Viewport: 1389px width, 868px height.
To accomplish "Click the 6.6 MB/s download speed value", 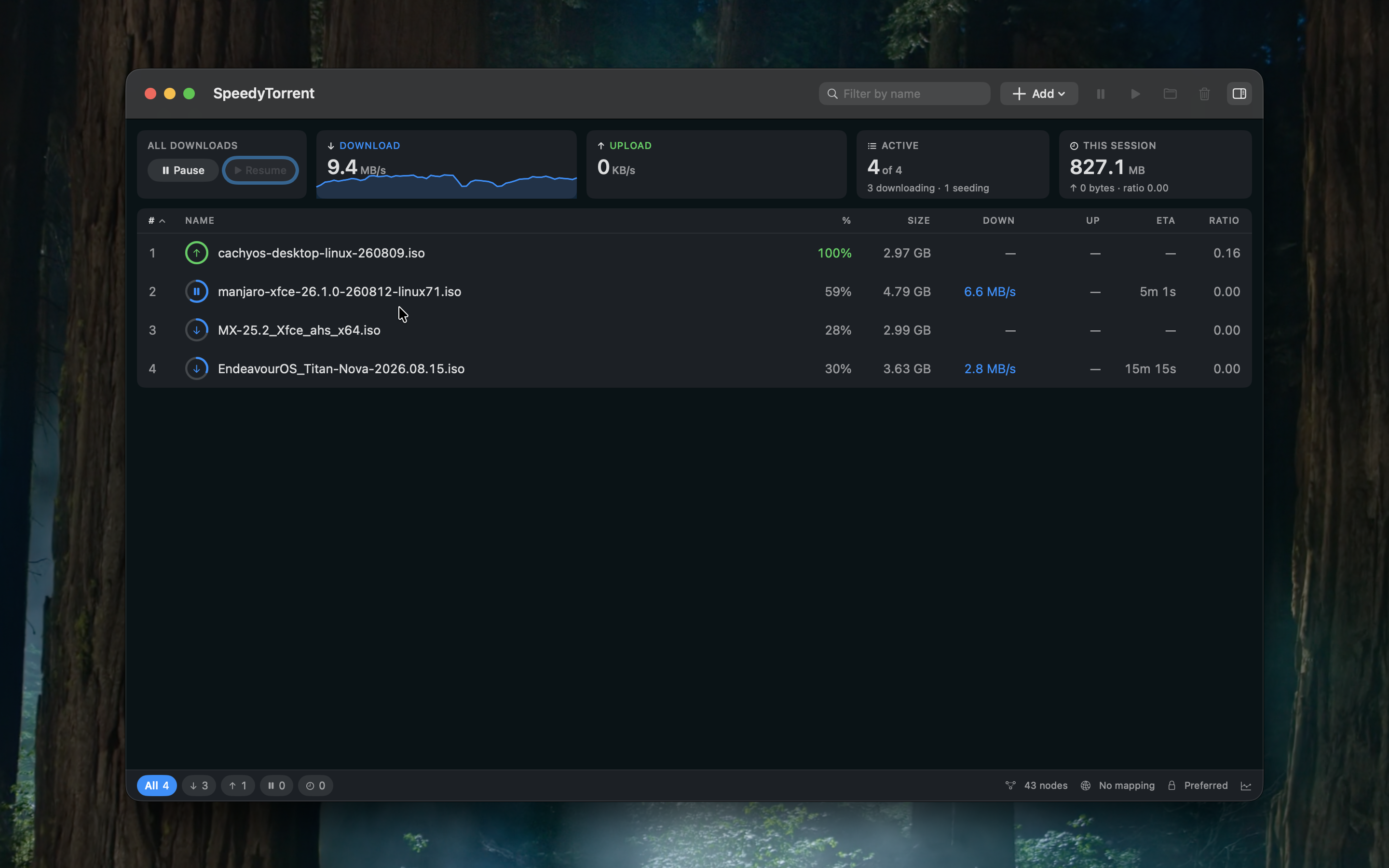I will [x=990, y=292].
